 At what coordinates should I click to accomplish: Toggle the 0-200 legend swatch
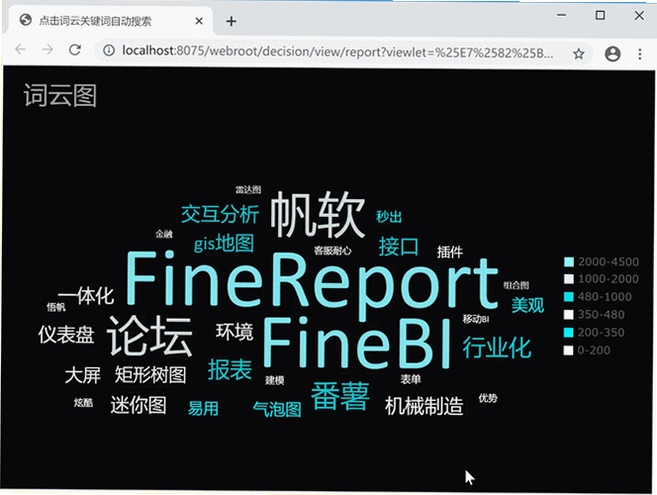tap(568, 350)
